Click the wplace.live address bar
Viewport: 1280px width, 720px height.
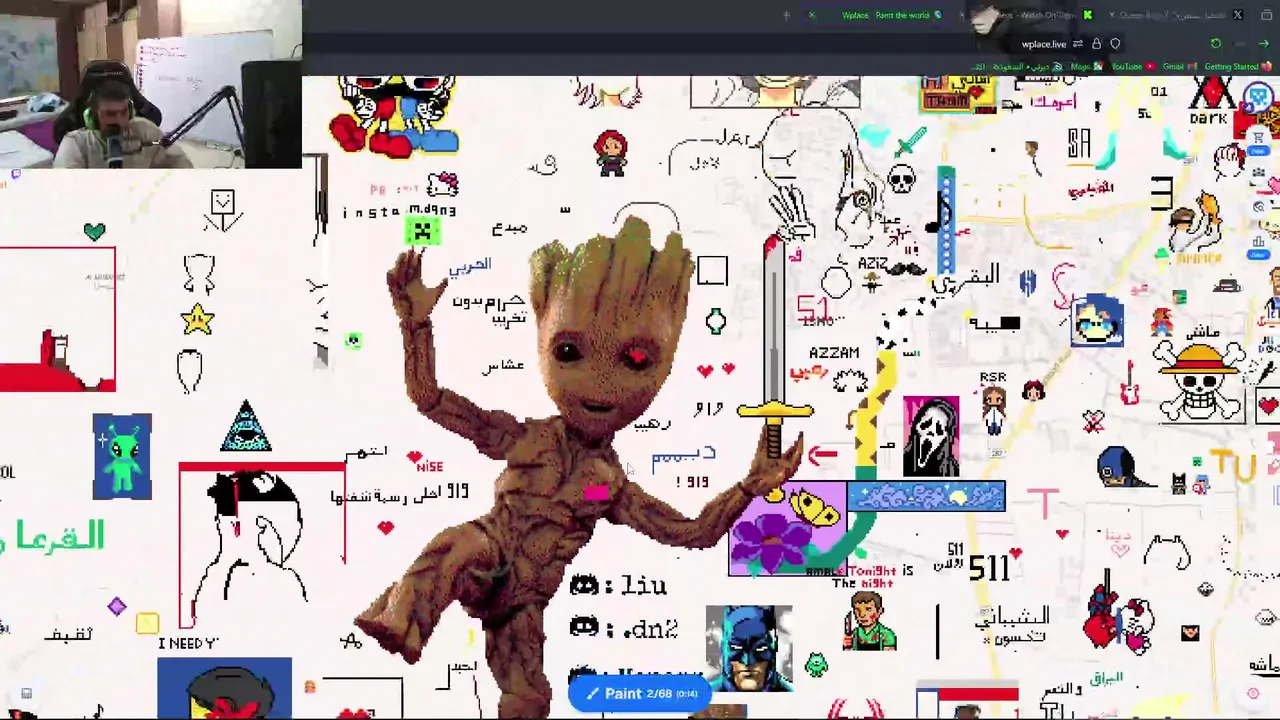click(1045, 44)
